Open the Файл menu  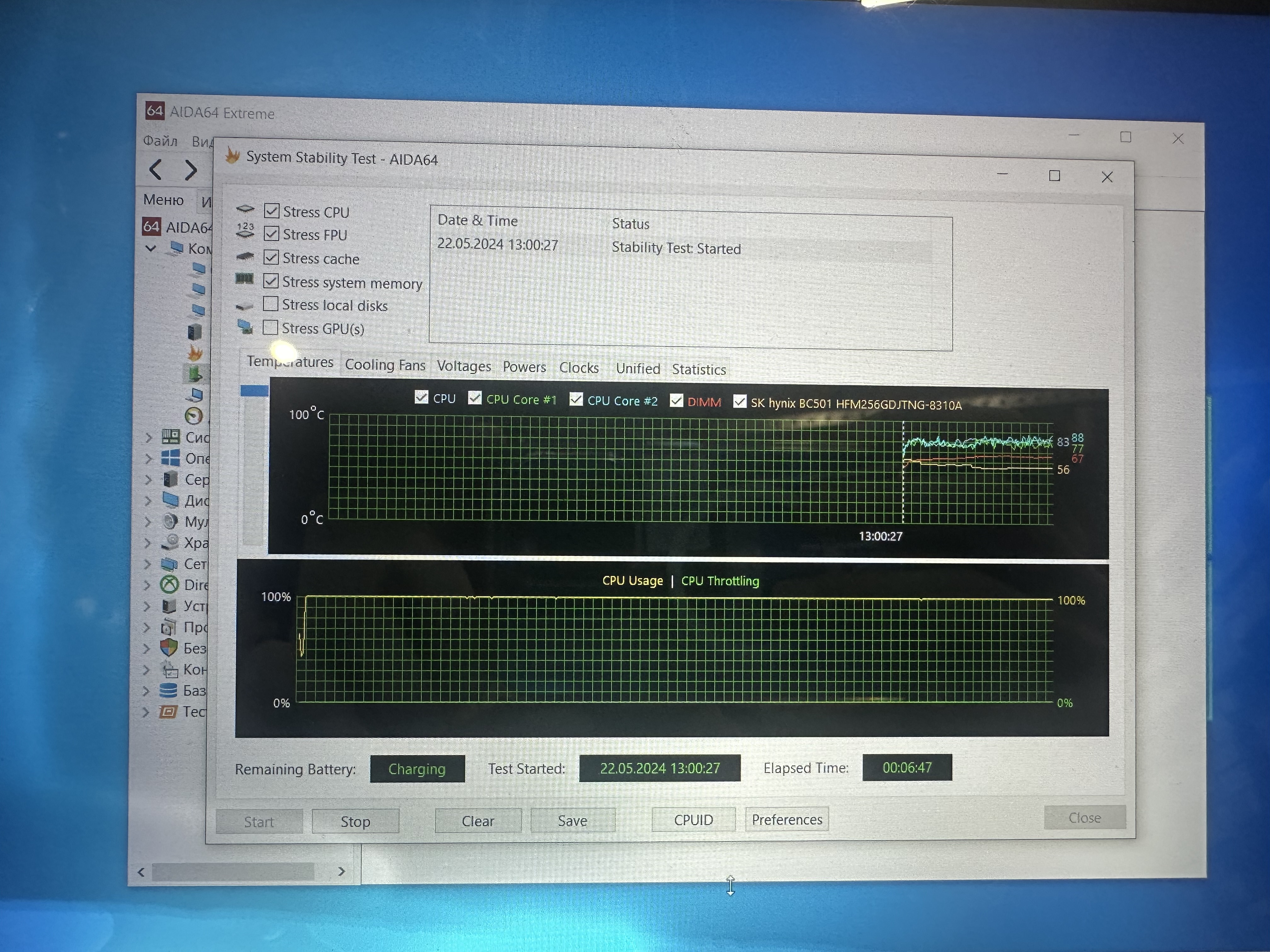click(160, 141)
